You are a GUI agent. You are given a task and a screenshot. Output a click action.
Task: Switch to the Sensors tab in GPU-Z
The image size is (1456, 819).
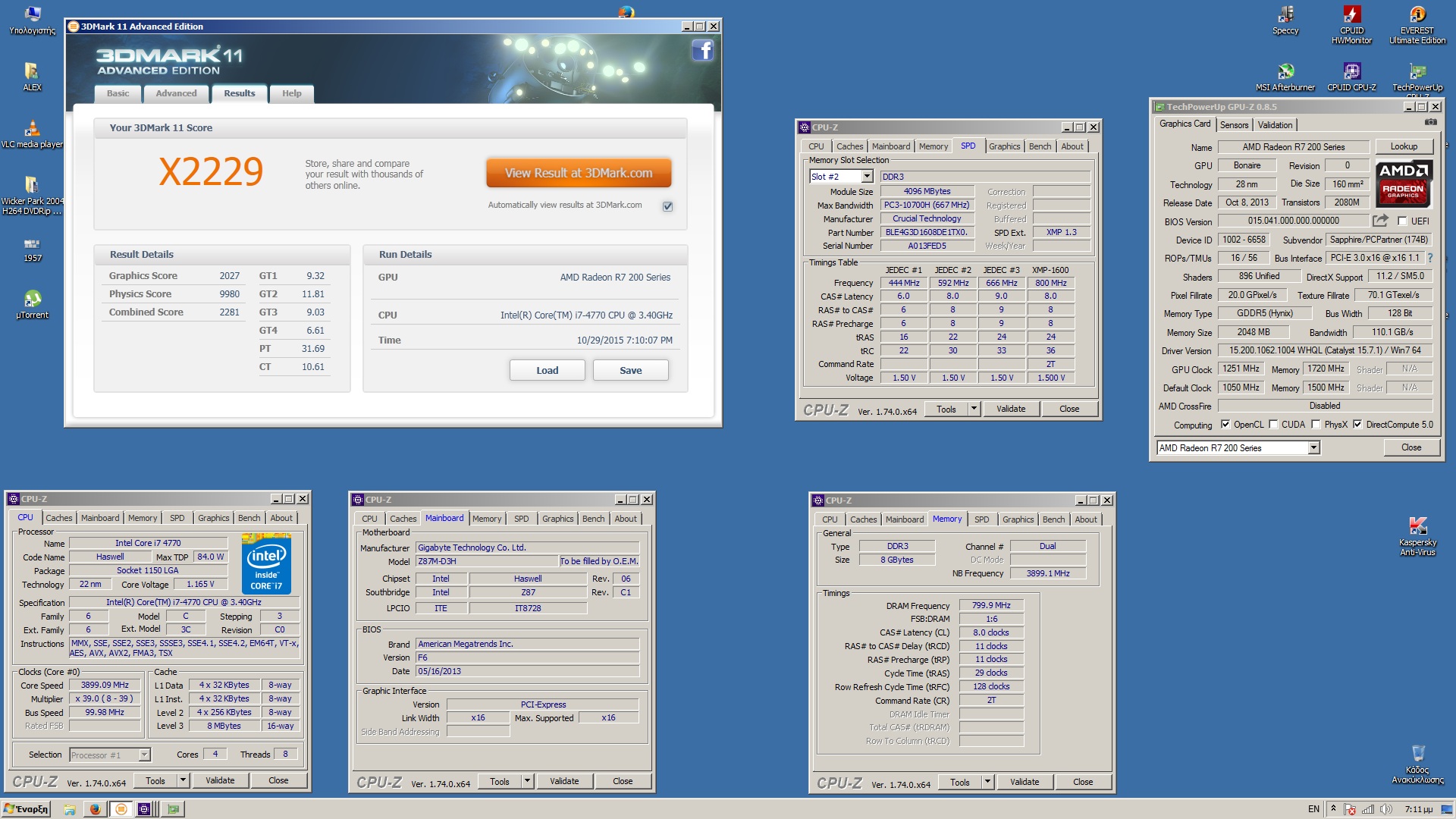(1234, 125)
